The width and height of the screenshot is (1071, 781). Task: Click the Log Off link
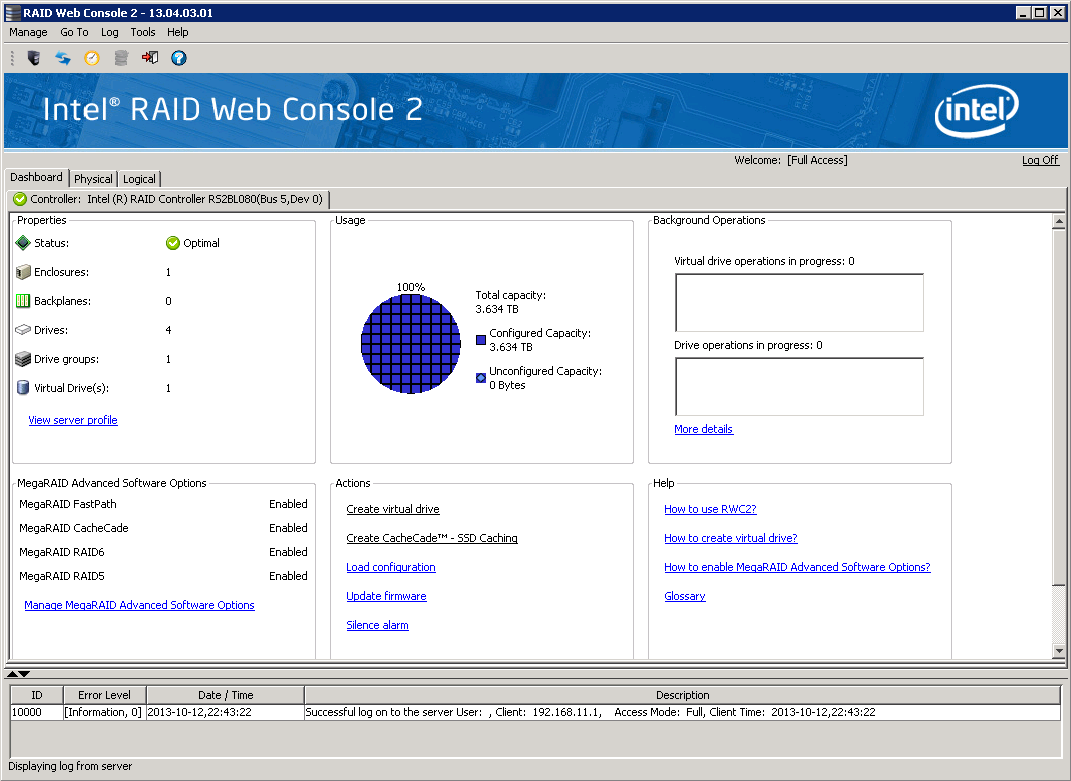coord(1040,160)
